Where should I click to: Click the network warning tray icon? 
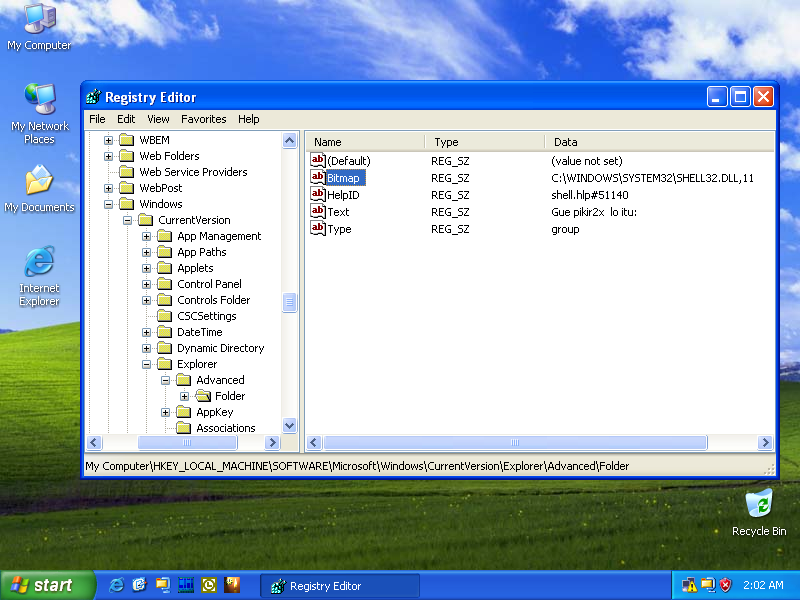pyautogui.click(x=689, y=585)
